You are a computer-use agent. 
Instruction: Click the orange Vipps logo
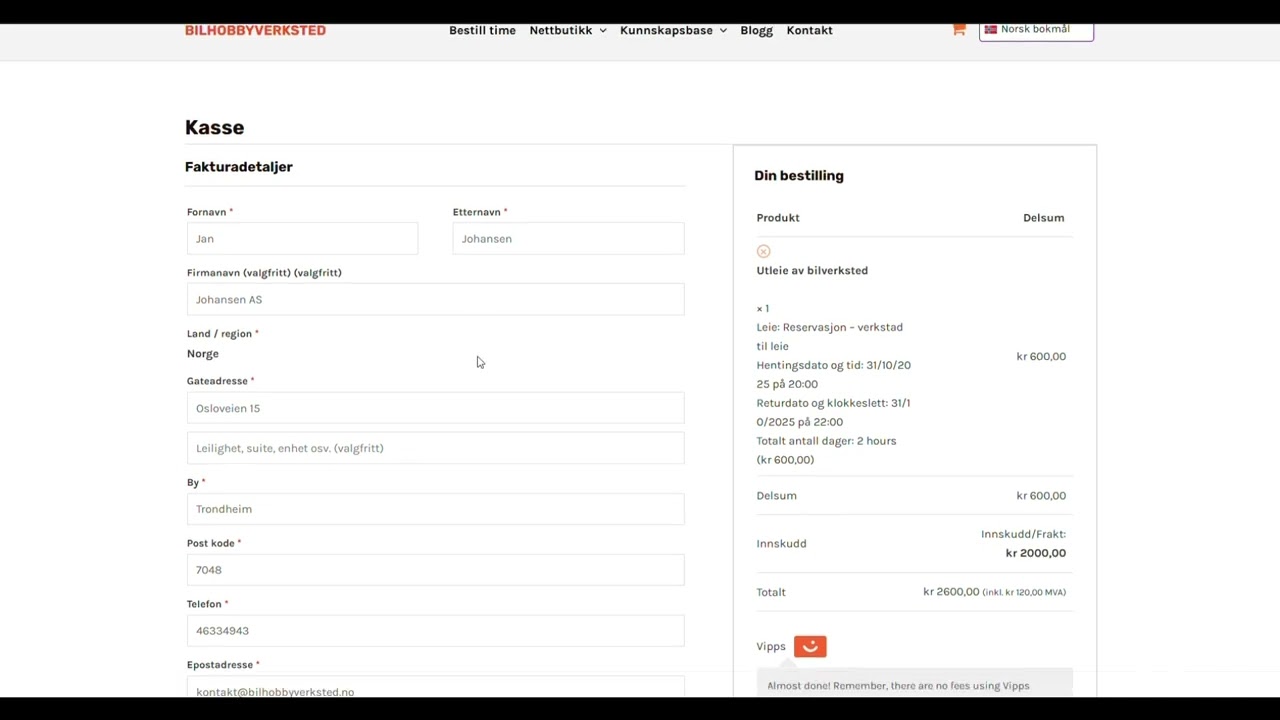tap(810, 647)
